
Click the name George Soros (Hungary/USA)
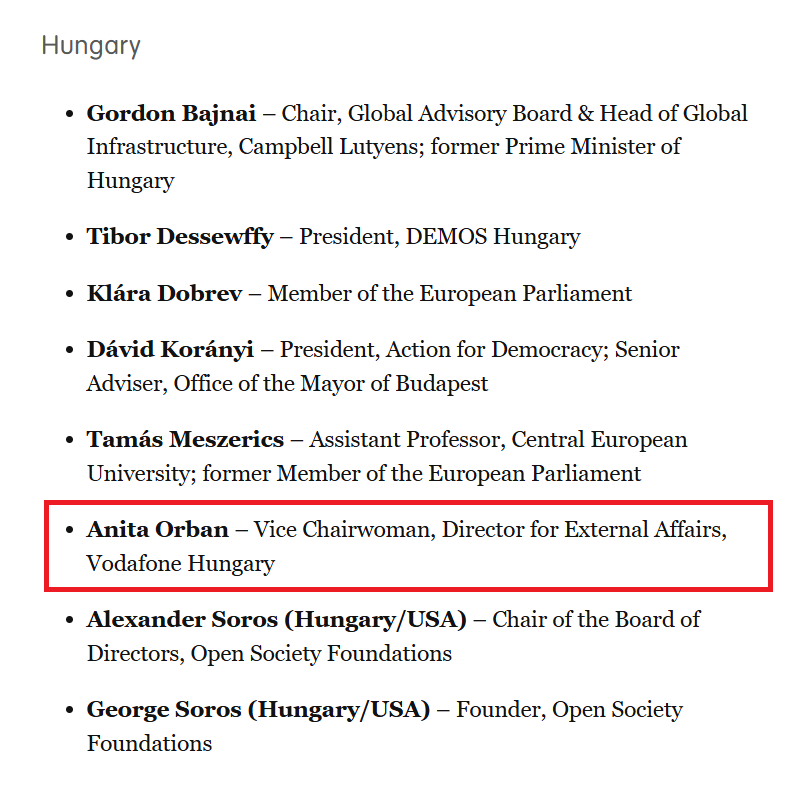coord(258,710)
